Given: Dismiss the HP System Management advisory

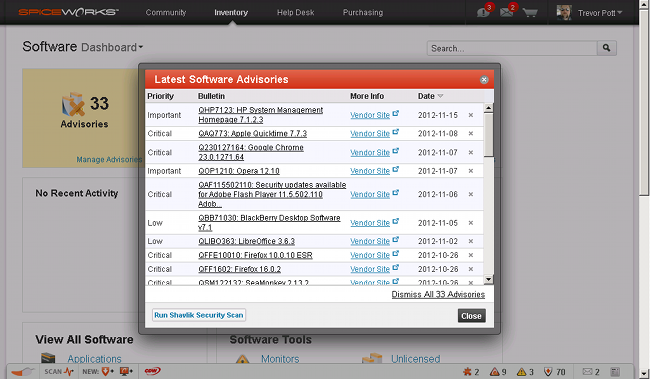Looking at the screenshot, I should click(x=471, y=115).
